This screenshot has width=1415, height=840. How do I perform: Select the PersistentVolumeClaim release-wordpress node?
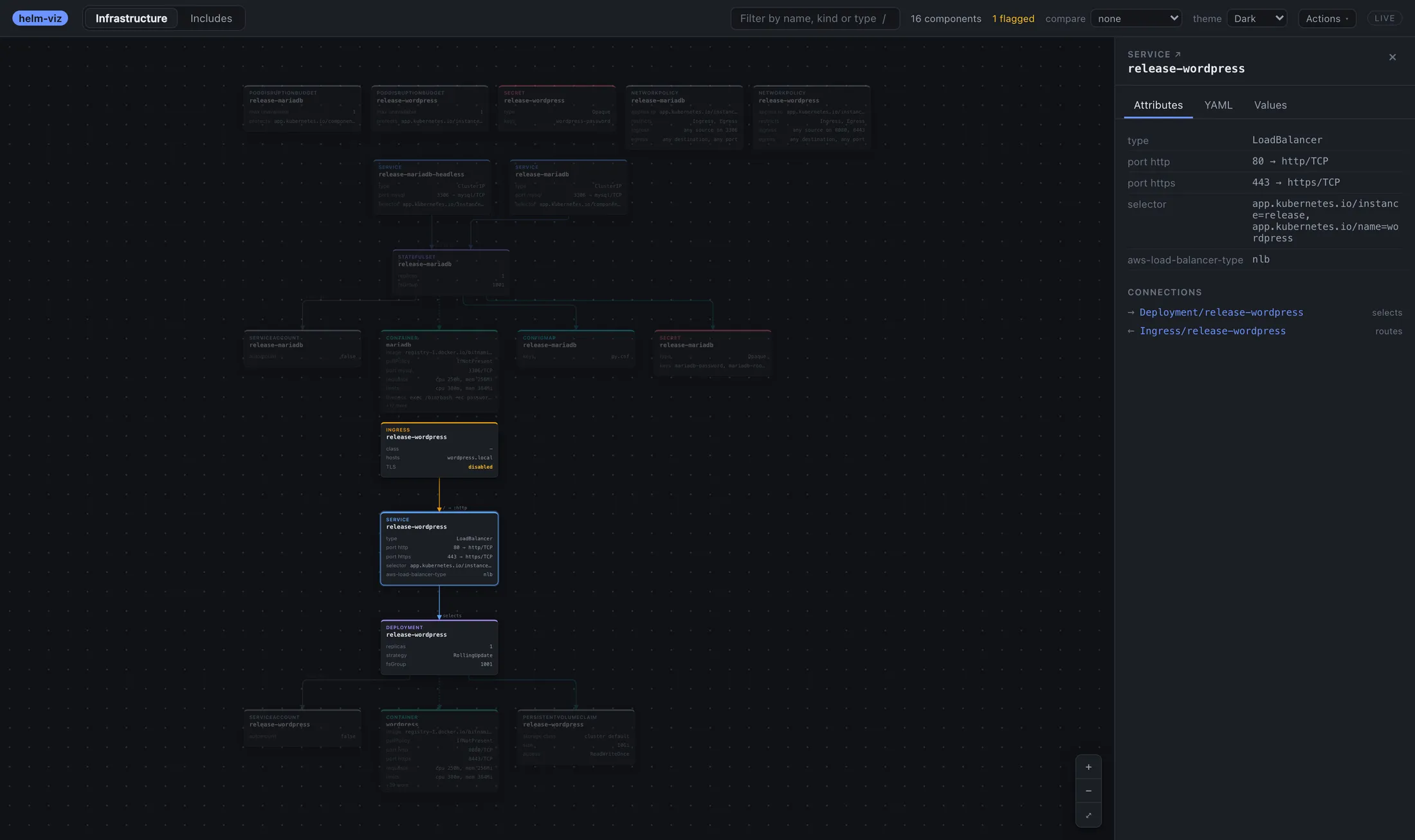(576, 737)
